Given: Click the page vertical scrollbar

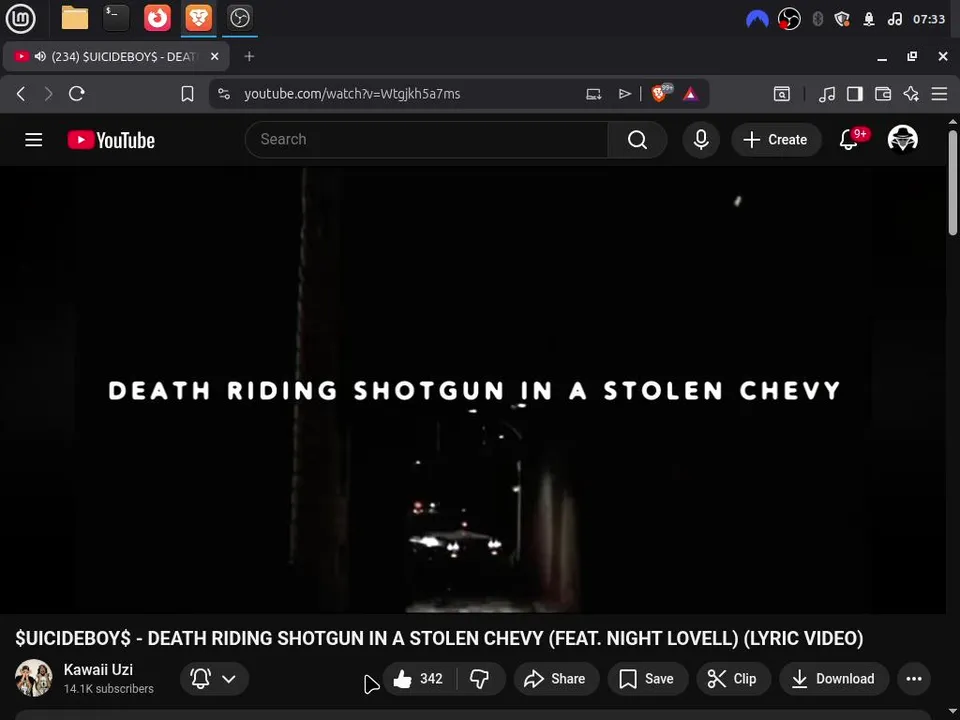Looking at the screenshot, I should click(x=953, y=182).
